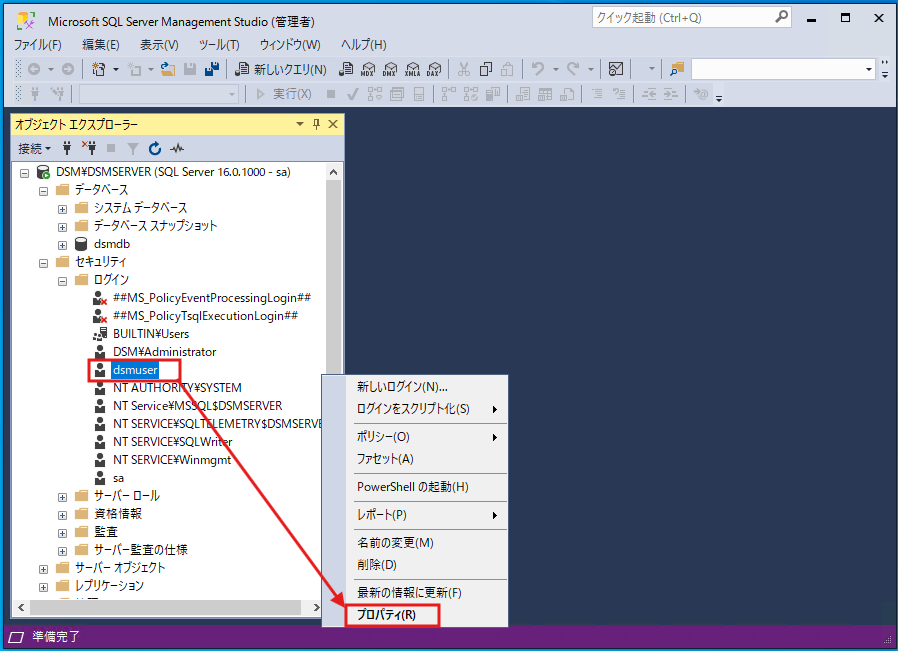Open the 編集(E) menu

(x=101, y=45)
